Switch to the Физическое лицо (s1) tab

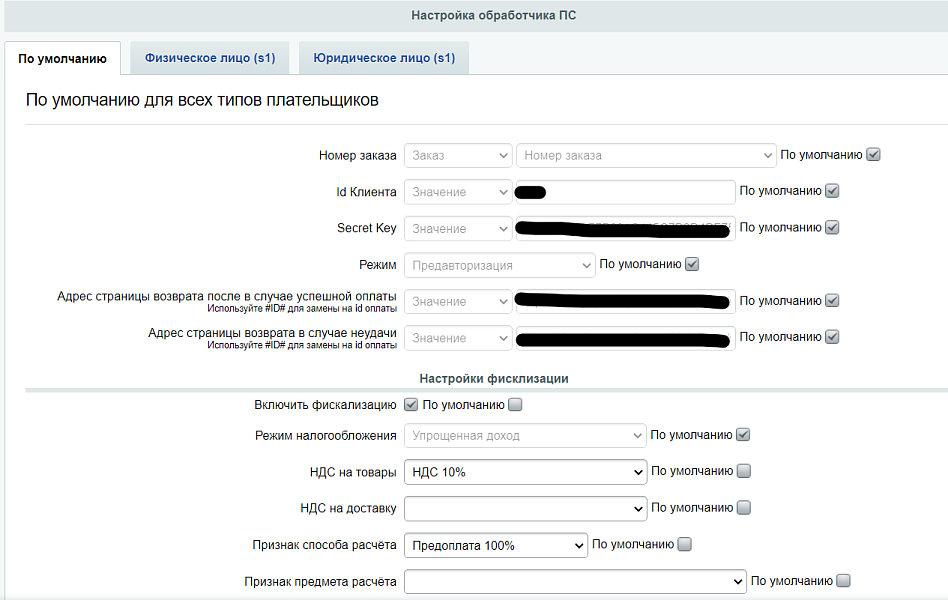click(209, 57)
